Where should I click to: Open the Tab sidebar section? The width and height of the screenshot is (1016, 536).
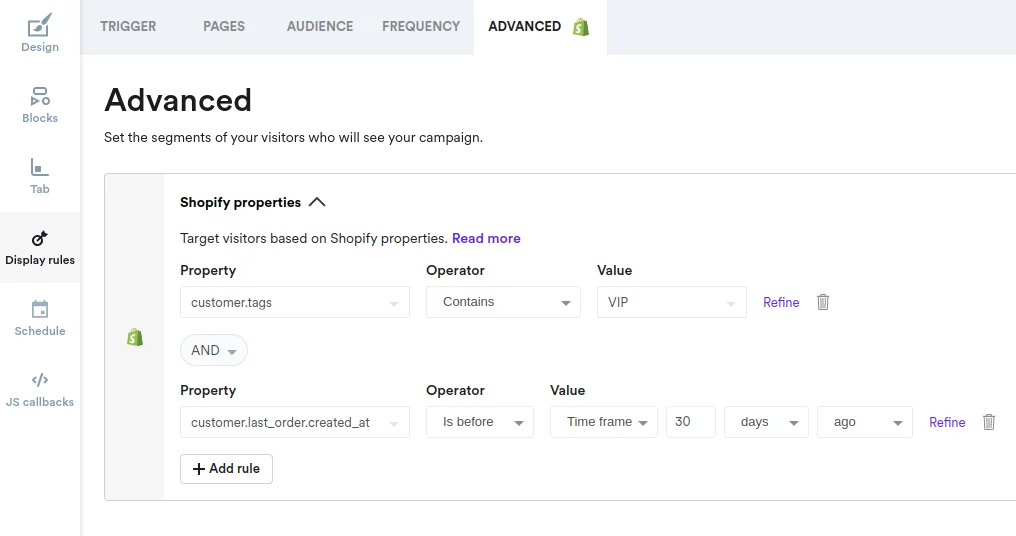pyautogui.click(x=40, y=176)
